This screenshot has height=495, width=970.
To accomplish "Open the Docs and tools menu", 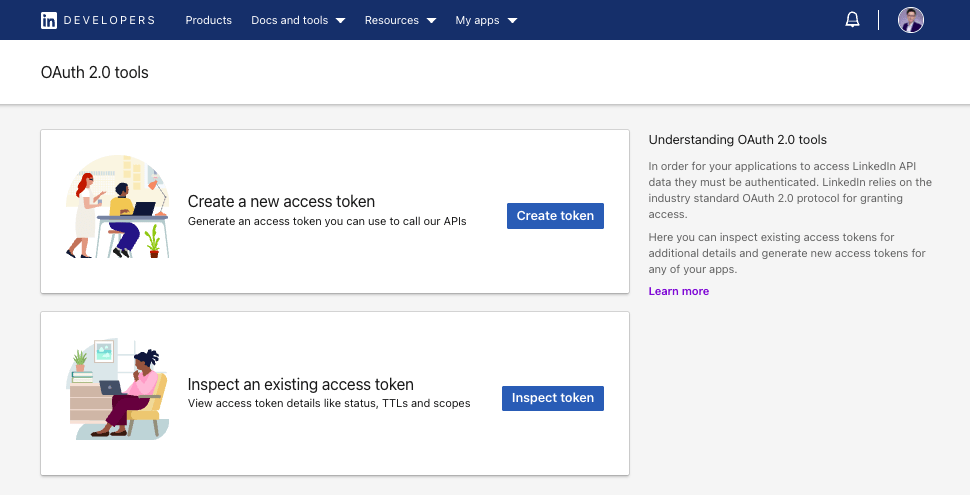I will (x=298, y=20).
